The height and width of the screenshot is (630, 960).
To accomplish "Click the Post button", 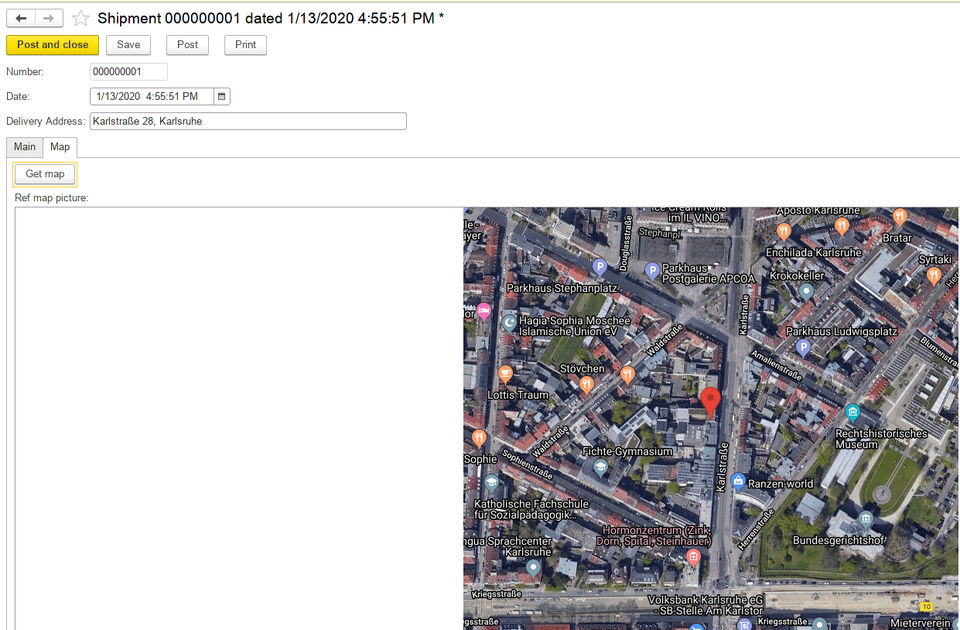I will pos(187,45).
